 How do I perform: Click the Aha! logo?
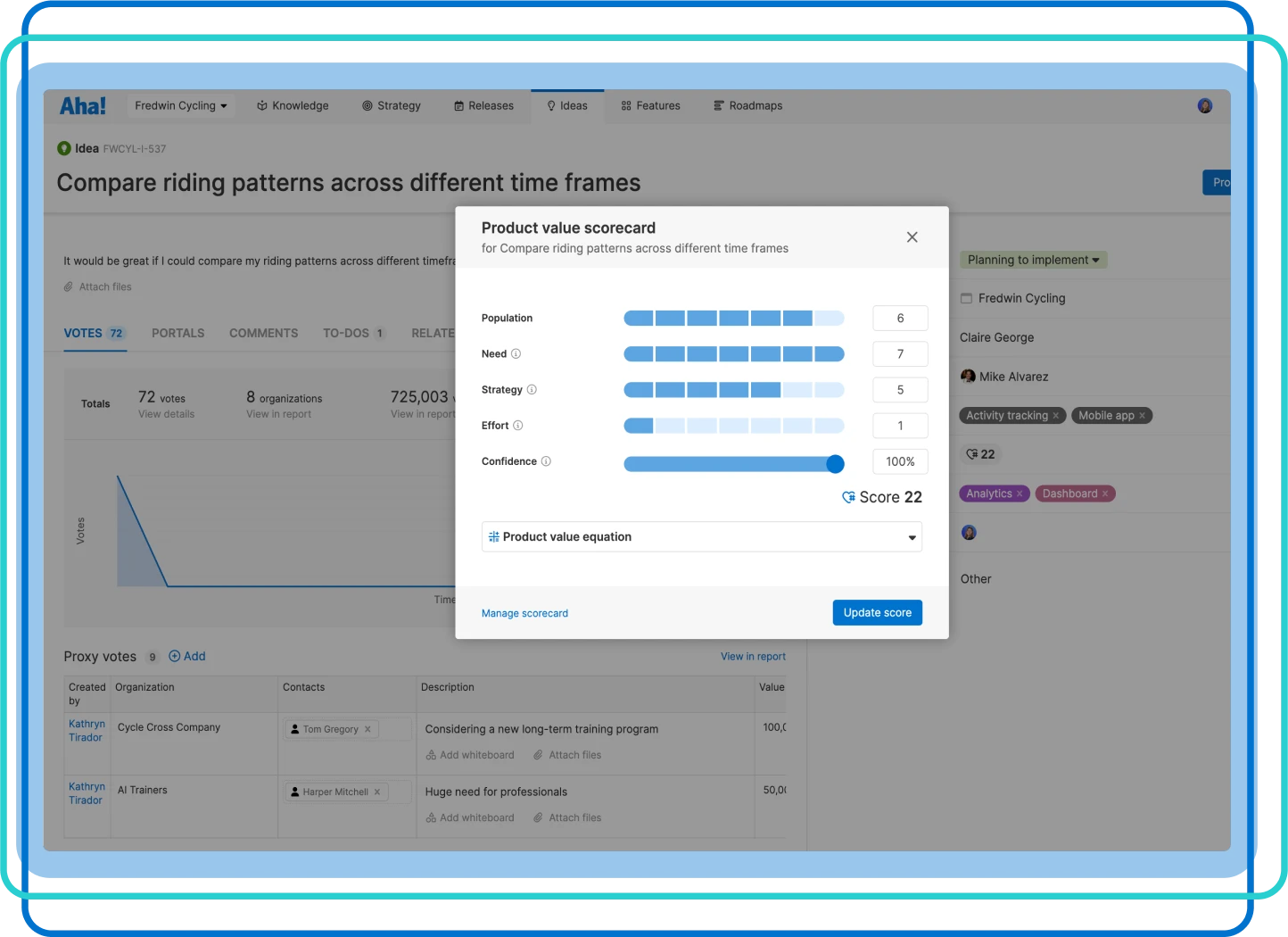[82, 106]
